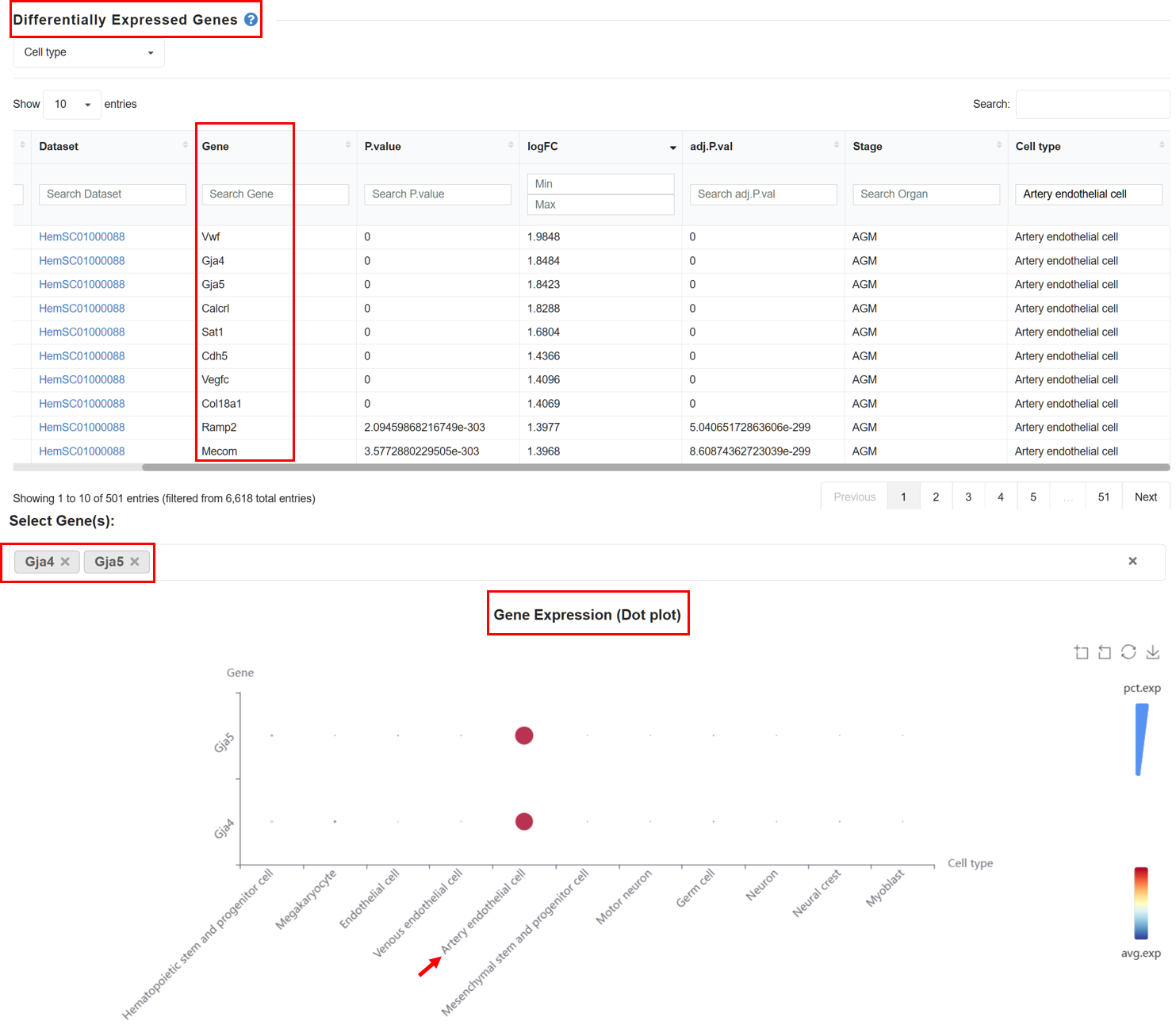
Task: Toggle sorting on the logFC column
Action: [x=599, y=147]
